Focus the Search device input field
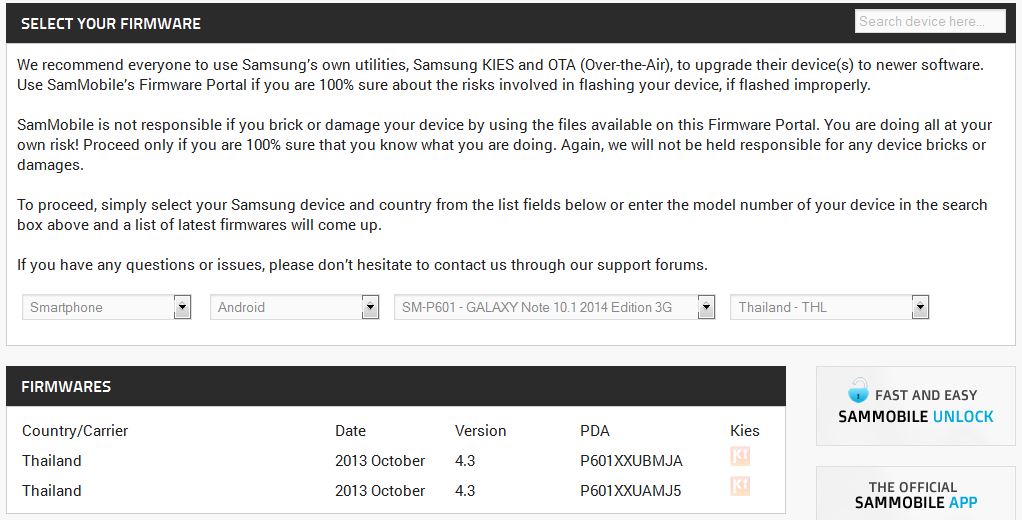 (930, 21)
